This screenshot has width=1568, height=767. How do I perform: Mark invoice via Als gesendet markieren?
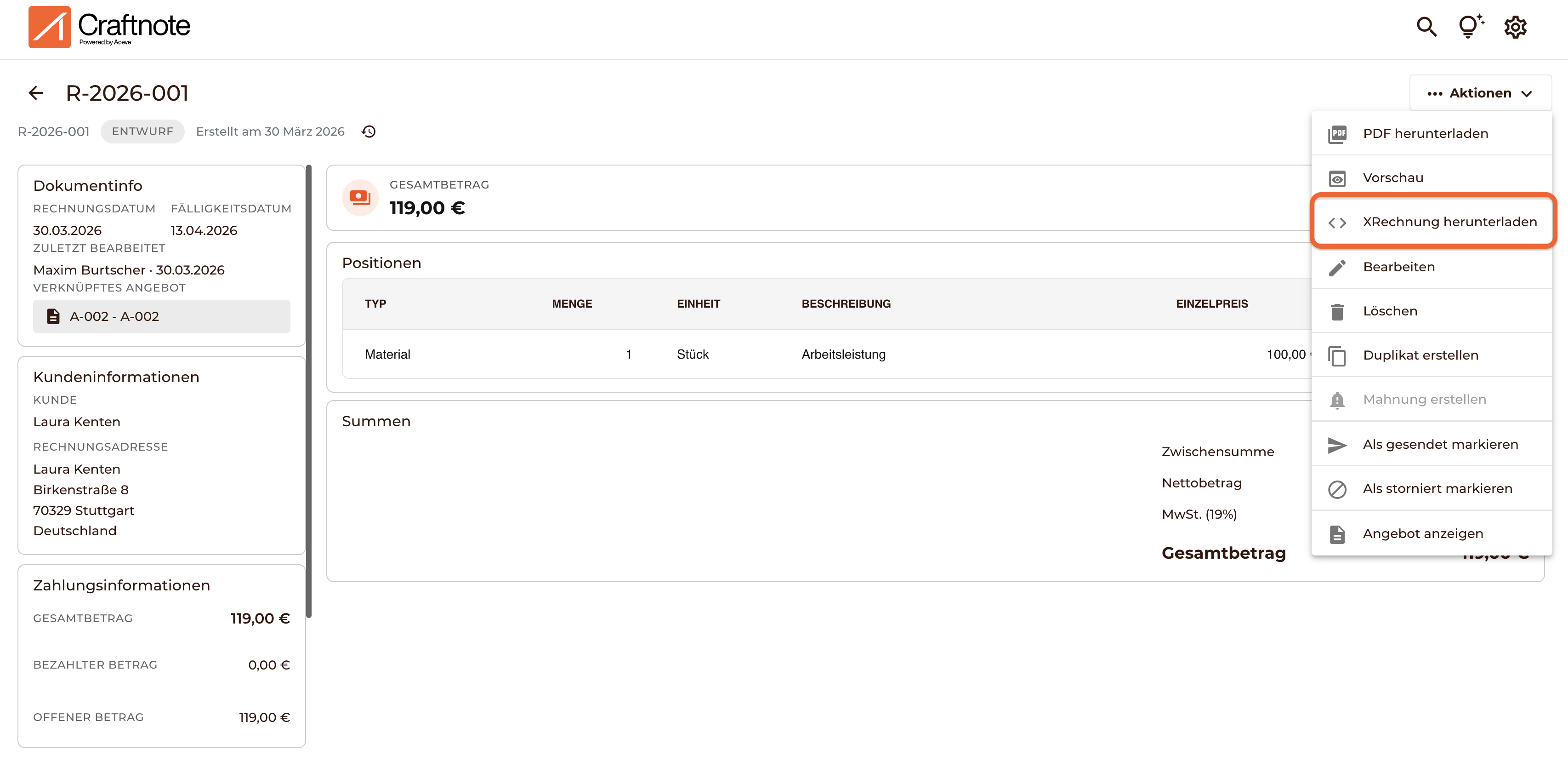(x=1440, y=445)
